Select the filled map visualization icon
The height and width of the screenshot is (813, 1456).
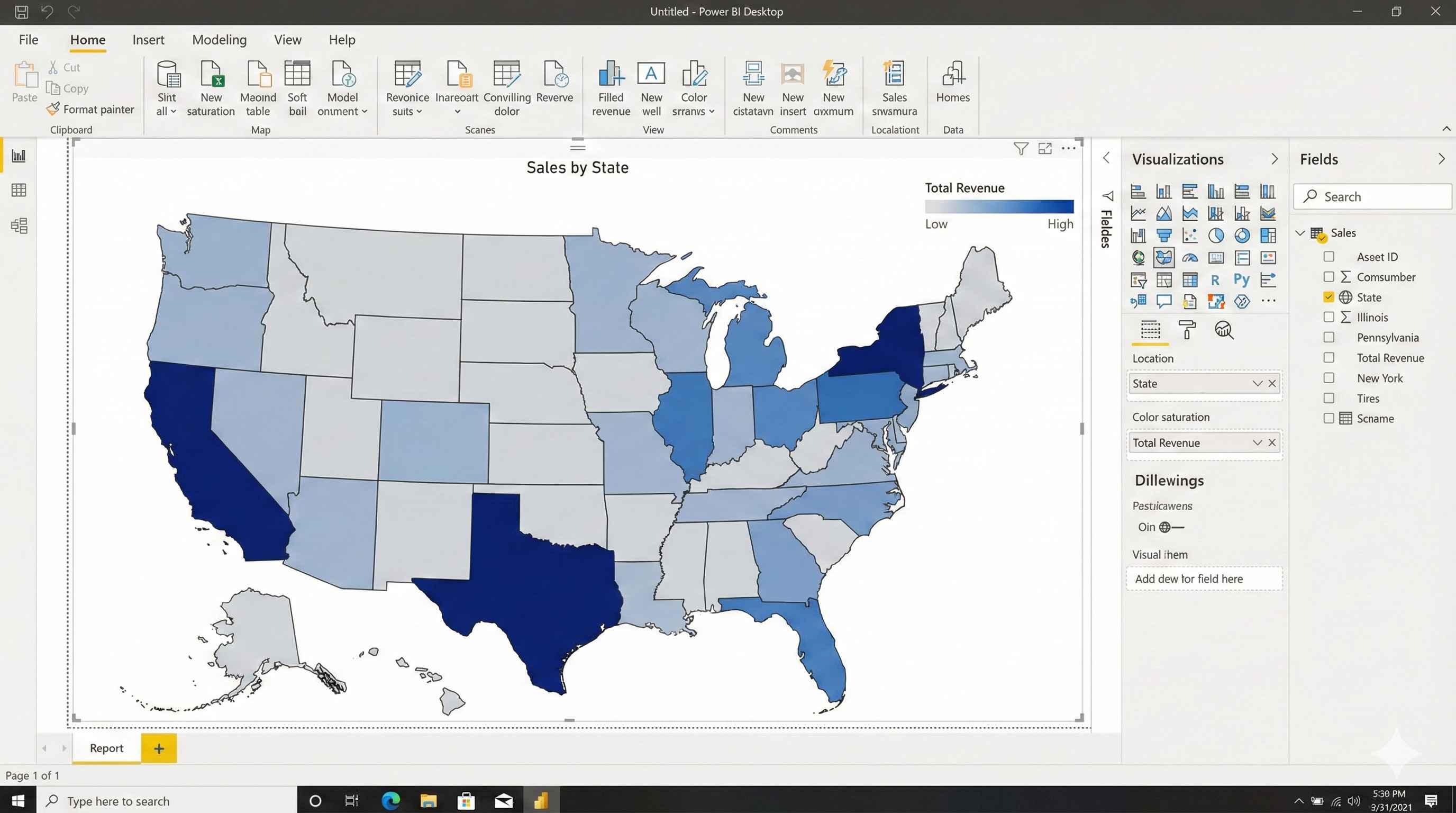1164,257
